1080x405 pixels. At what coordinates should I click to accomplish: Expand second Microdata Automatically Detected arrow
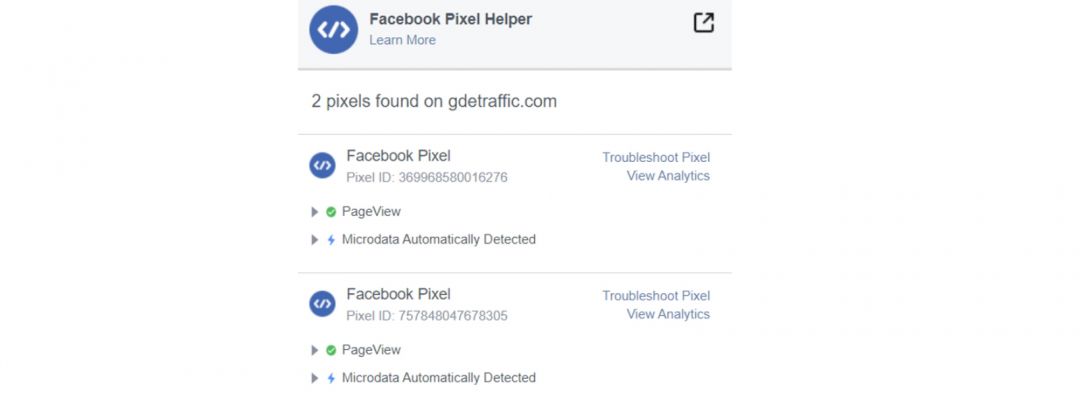315,378
